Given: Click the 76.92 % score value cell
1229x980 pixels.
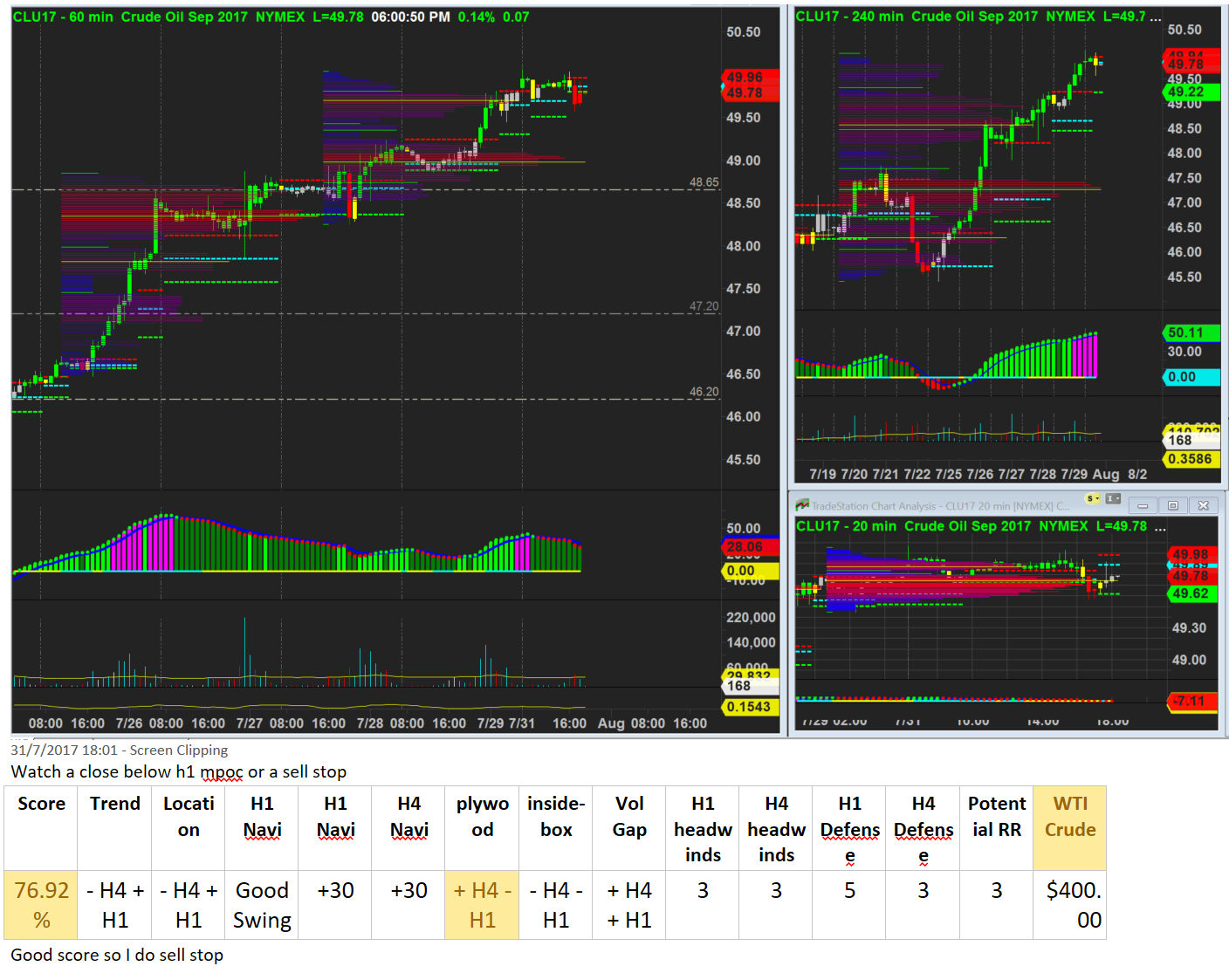Looking at the screenshot, I should pyautogui.click(x=41, y=905).
